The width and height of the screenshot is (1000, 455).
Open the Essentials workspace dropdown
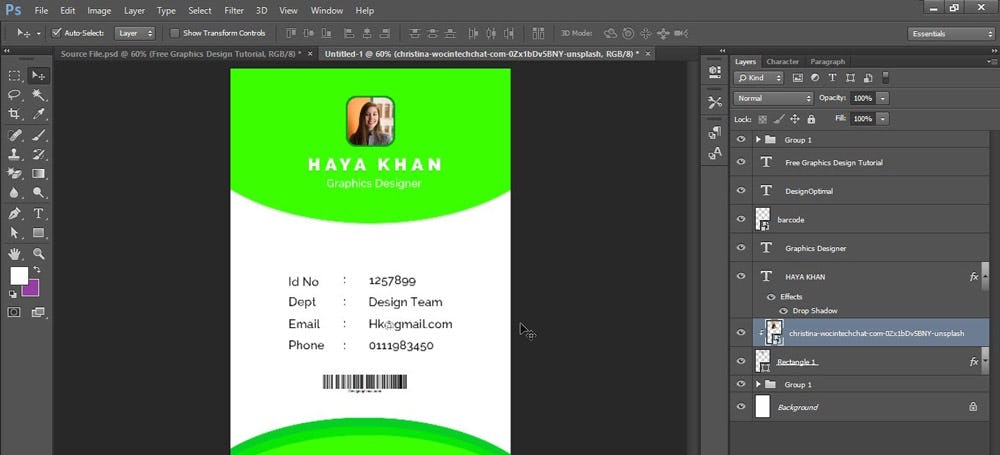pos(950,33)
